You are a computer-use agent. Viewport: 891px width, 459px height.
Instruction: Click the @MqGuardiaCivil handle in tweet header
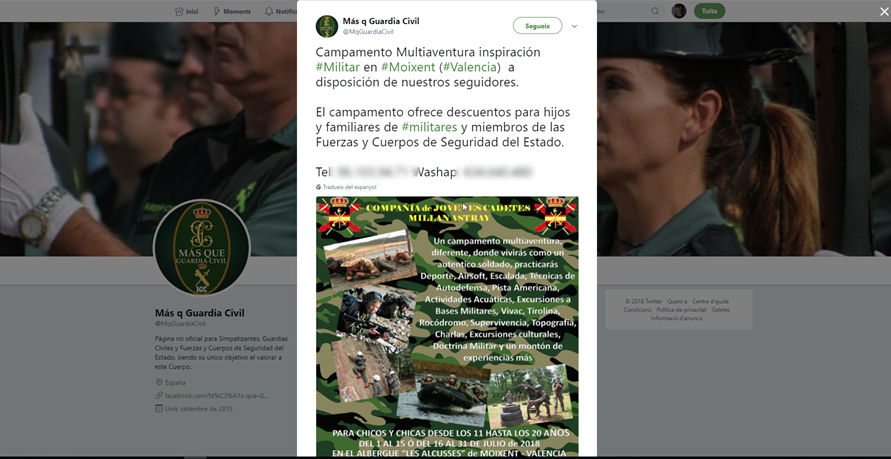coord(368,32)
